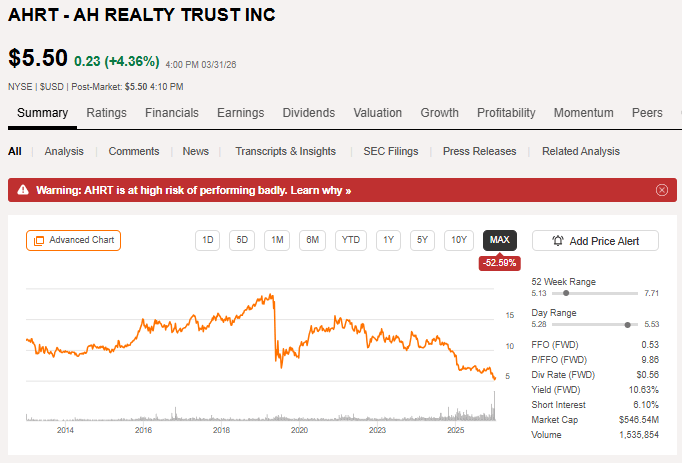
Task: Open the Valuation tab
Action: (x=378, y=113)
